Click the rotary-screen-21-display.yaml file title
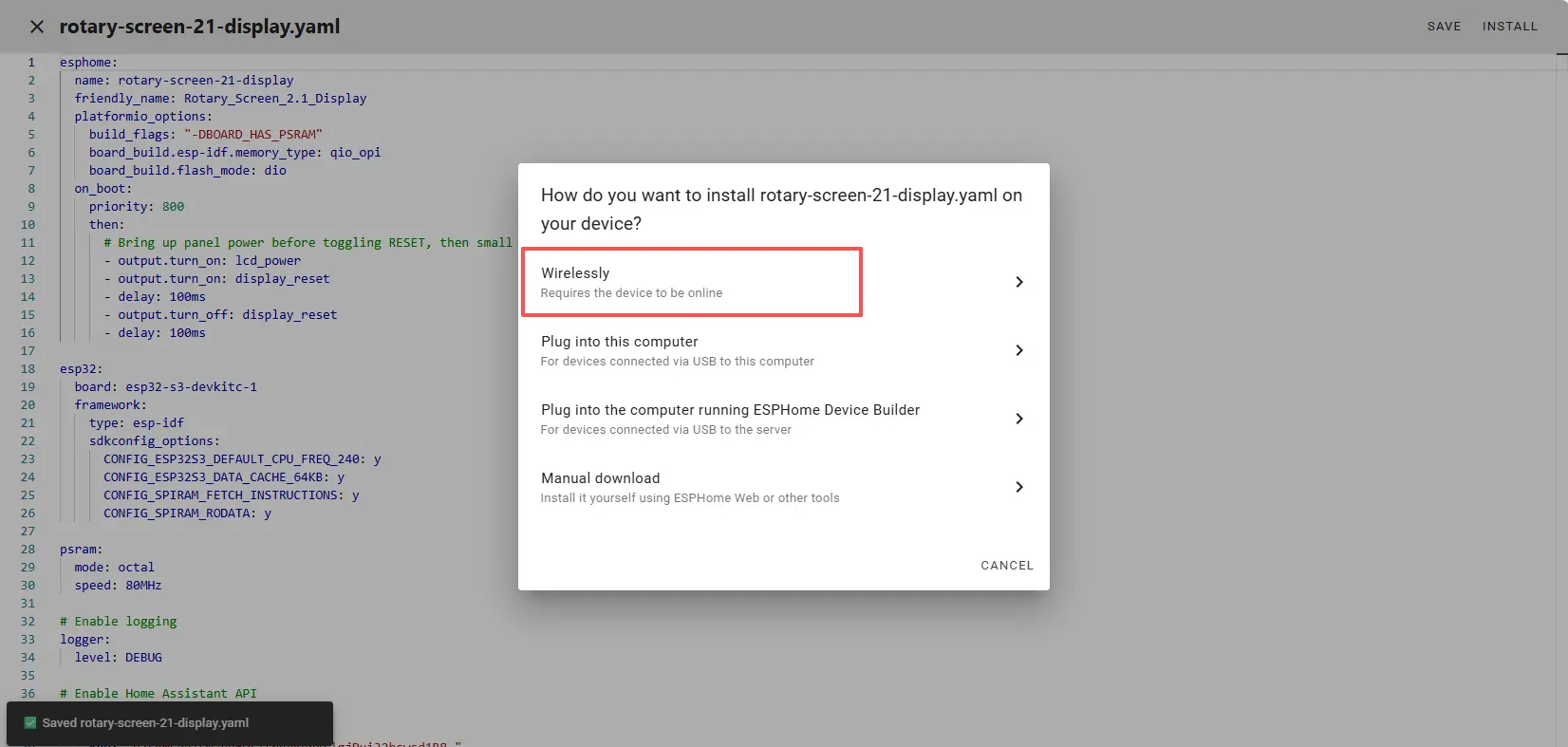Viewport: 1568px width, 747px height. 199,27
